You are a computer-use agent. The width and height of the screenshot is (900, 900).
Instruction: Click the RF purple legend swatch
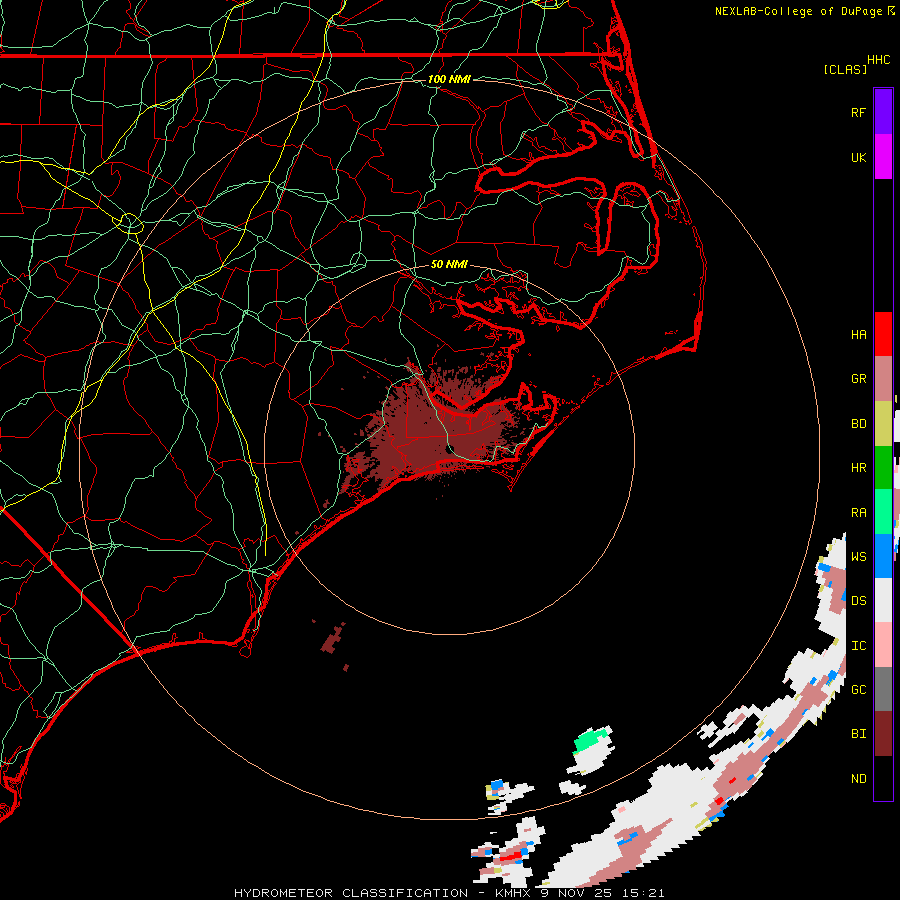coord(883,112)
